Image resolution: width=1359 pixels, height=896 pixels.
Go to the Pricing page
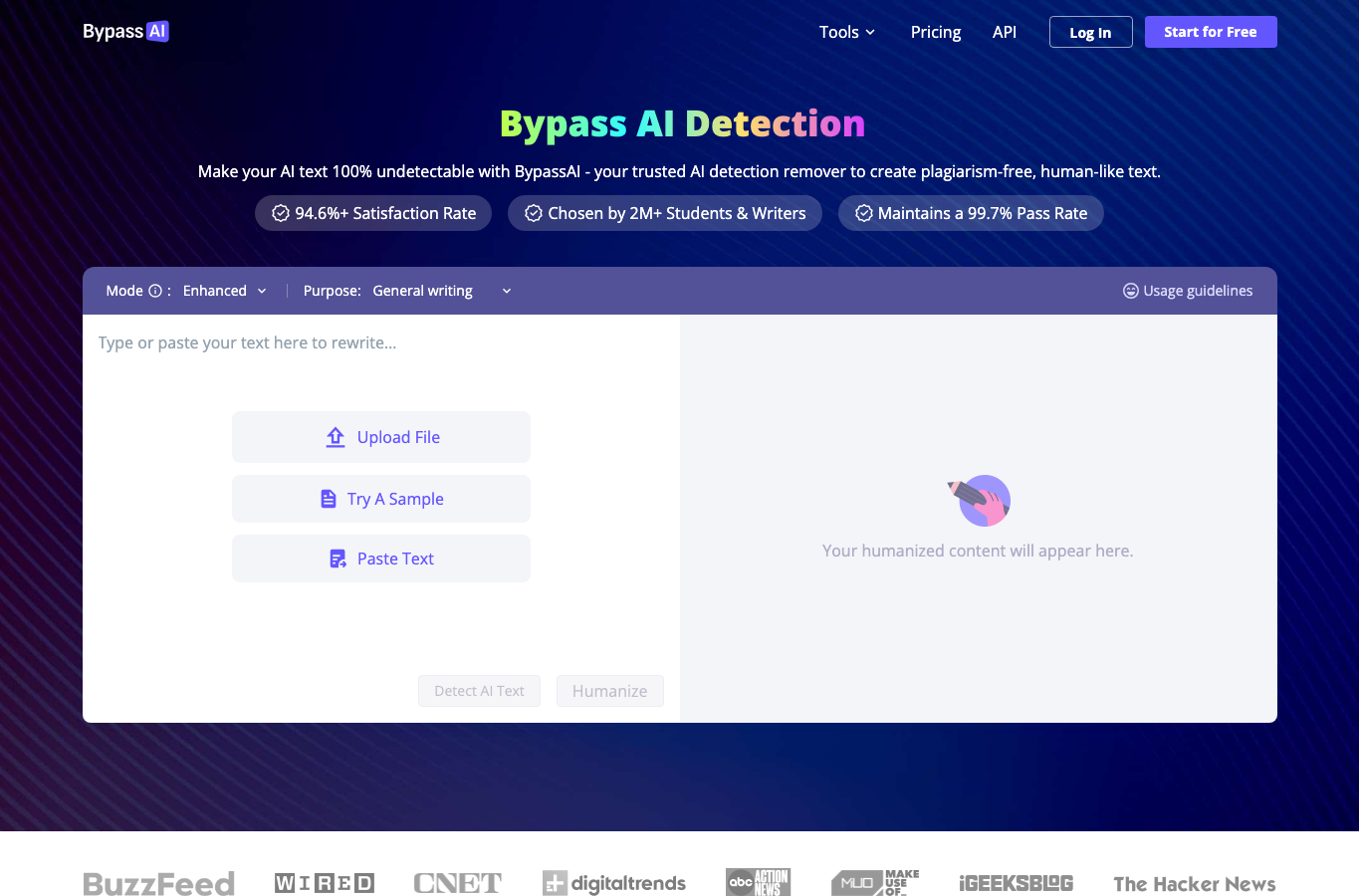(x=936, y=32)
